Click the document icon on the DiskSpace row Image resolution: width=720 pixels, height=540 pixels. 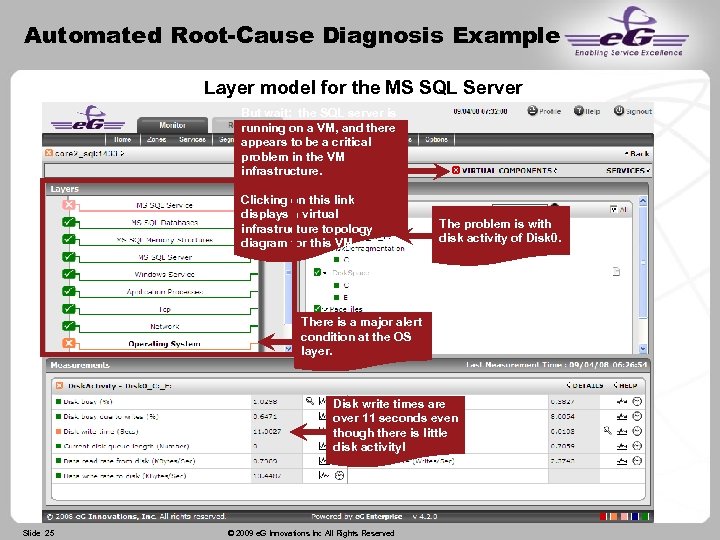point(616,271)
